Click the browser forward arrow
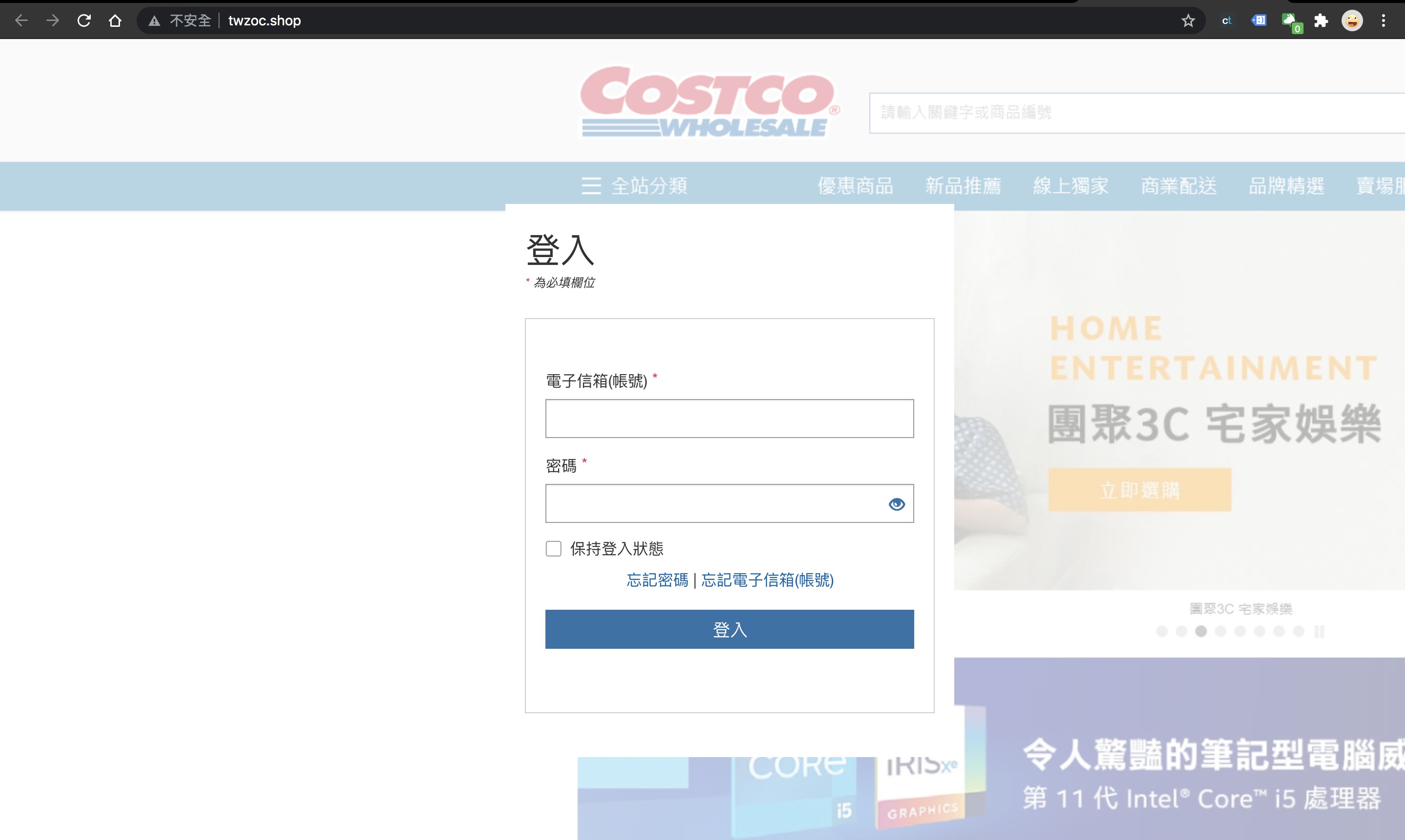Screen dimensions: 1405x840 (x=53, y=21)
